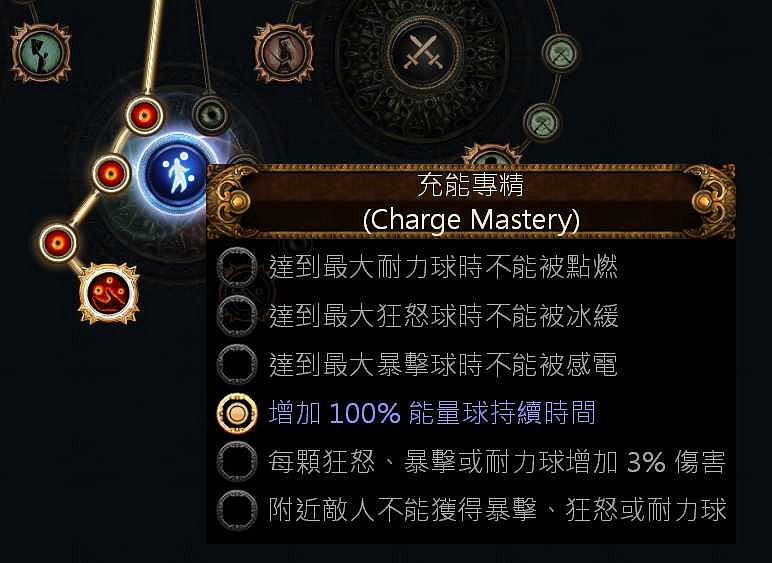Viewport: 772px width, 563px height.
Task: Click the 增加 100% 能量球持續時間 option text
Action: (432, 413)
